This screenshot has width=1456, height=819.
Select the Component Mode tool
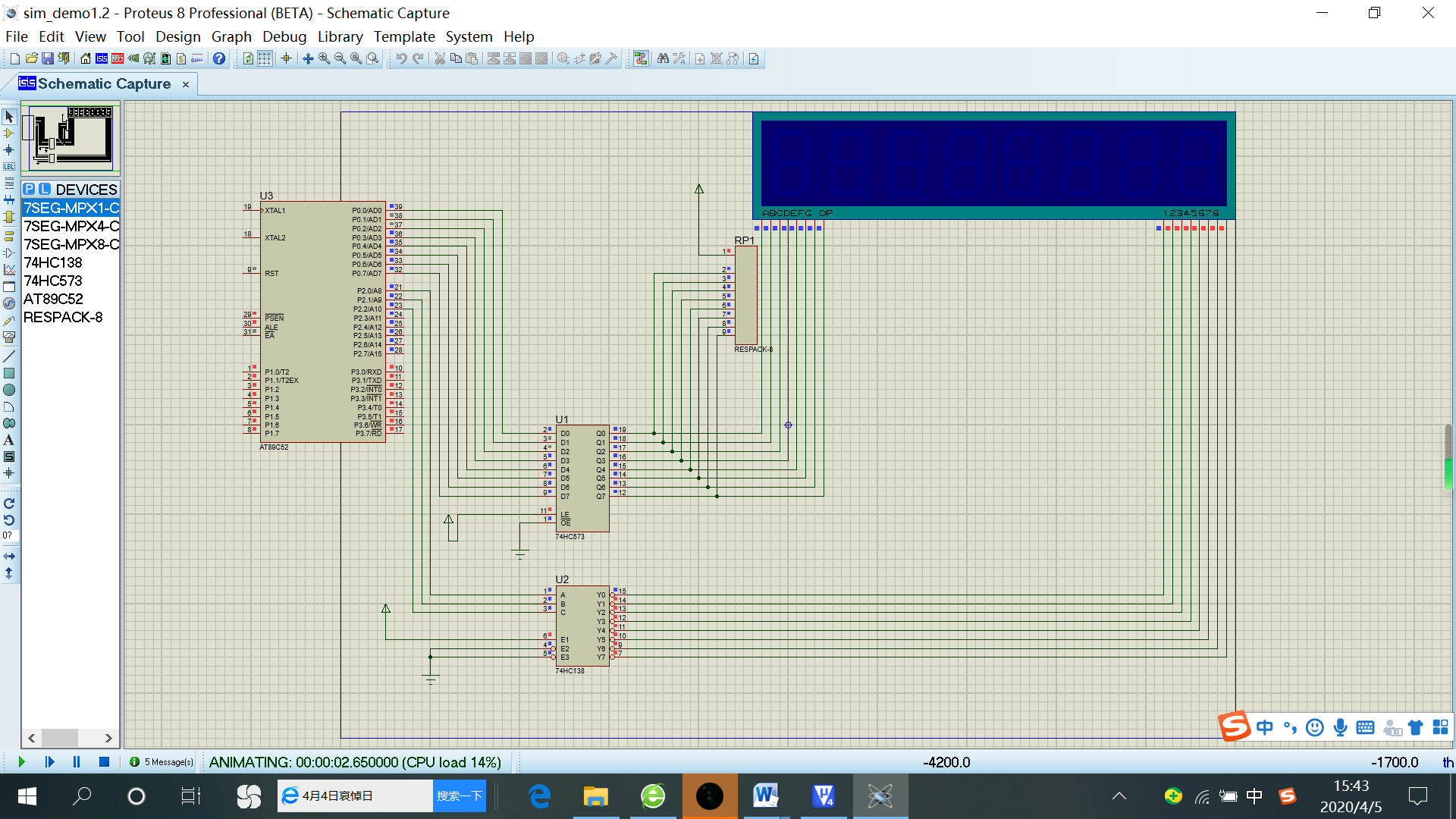coord(9,133)
